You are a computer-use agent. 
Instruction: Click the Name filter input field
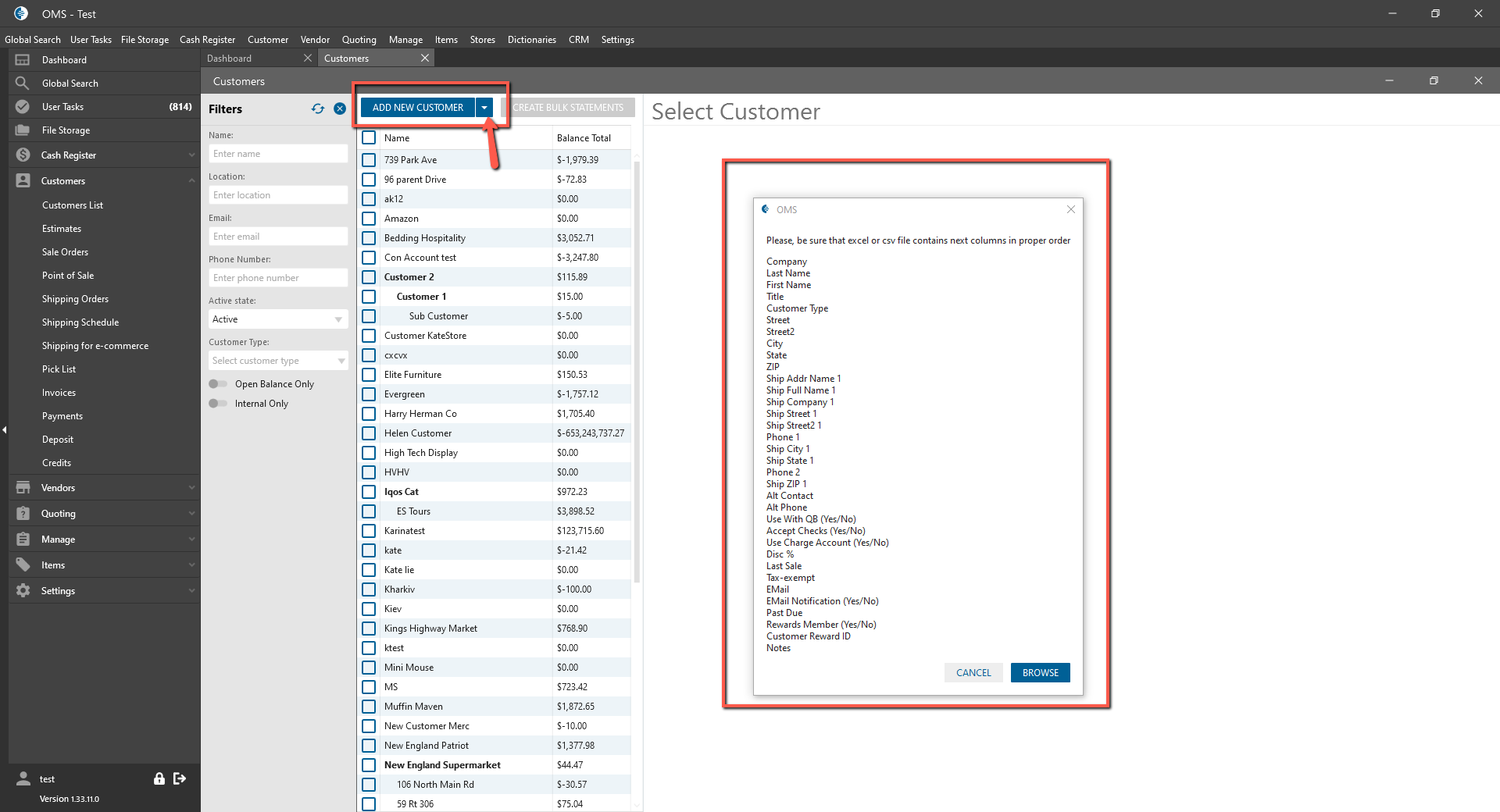pos(277,154)
